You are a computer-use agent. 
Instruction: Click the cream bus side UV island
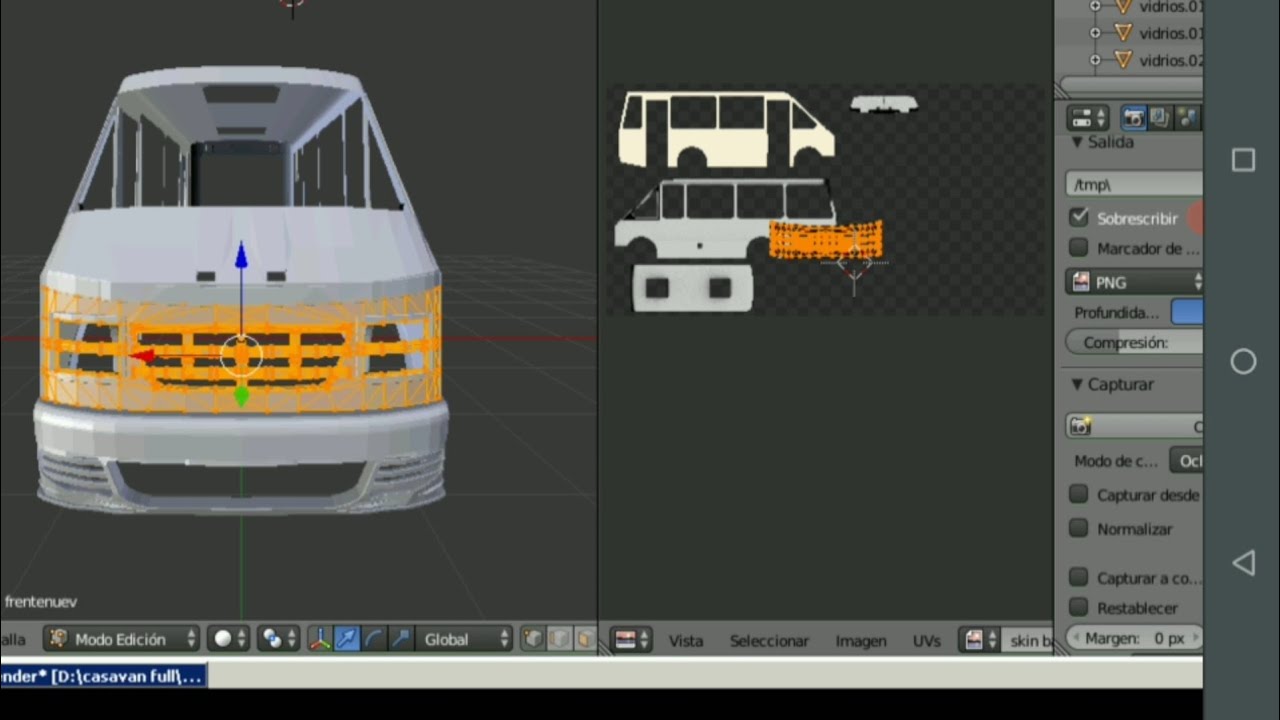click(x=726, y=129)
